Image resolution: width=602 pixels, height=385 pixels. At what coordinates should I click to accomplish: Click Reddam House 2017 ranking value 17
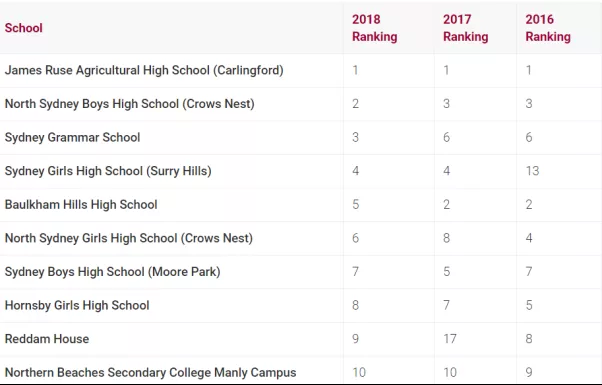click(450, 339)
